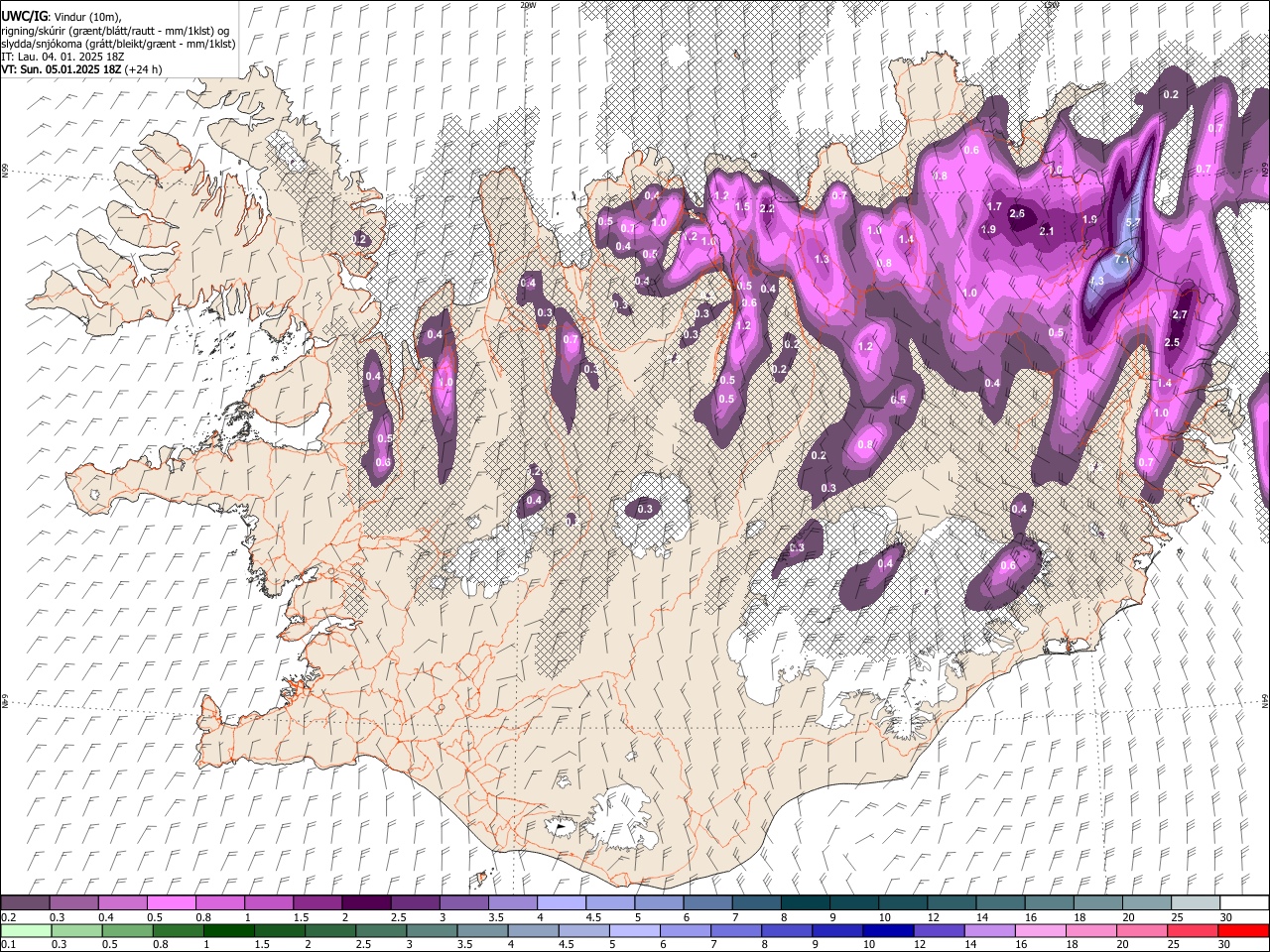Click the 2.5–3 grey-green lower legend swatch
This screenshot has width=1270, height=952.
coord(381,931)
